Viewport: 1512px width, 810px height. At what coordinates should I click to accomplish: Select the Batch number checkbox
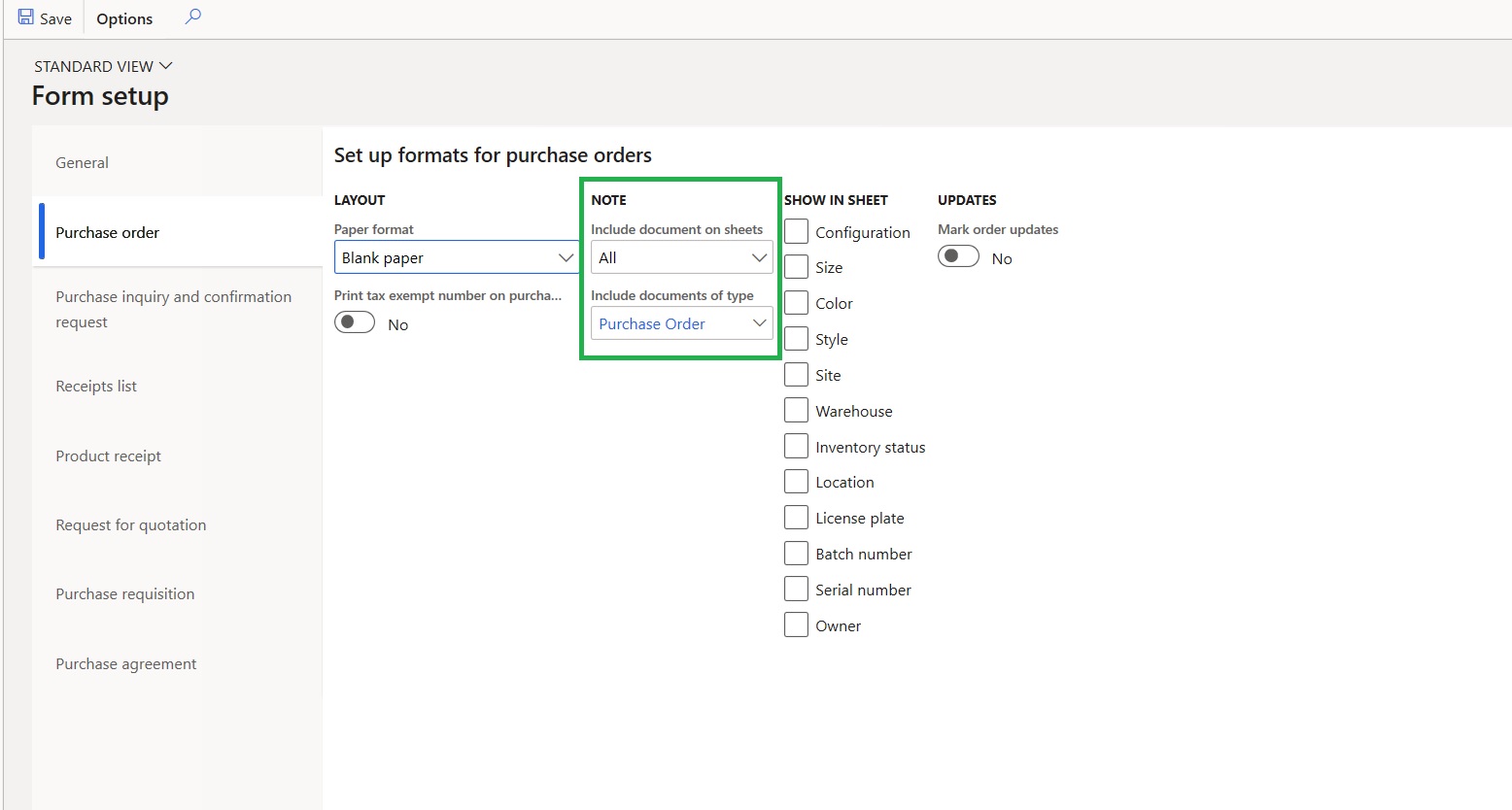(796, 553)
